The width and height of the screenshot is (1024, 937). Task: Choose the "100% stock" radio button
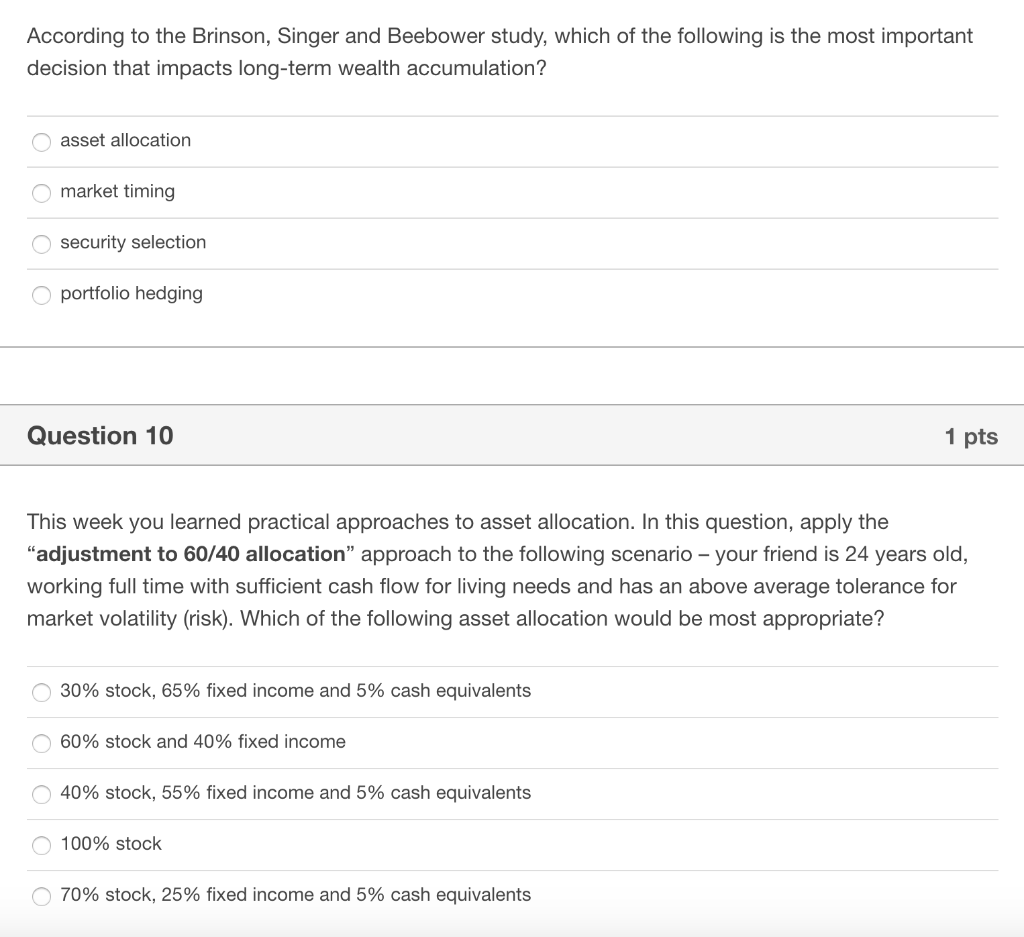click(x=41, y=845)
